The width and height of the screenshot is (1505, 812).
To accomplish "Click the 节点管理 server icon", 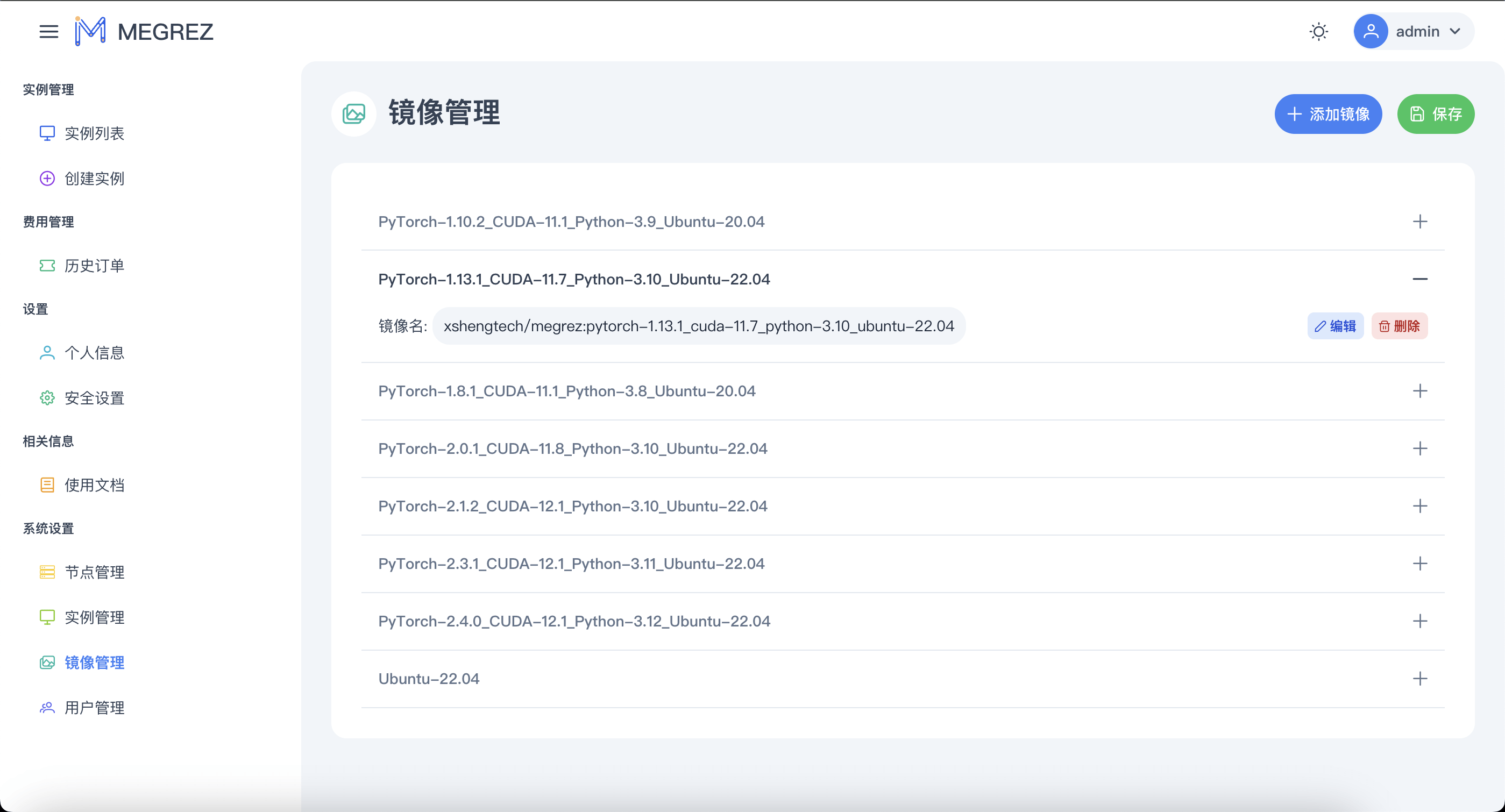I will click(47, 572).
